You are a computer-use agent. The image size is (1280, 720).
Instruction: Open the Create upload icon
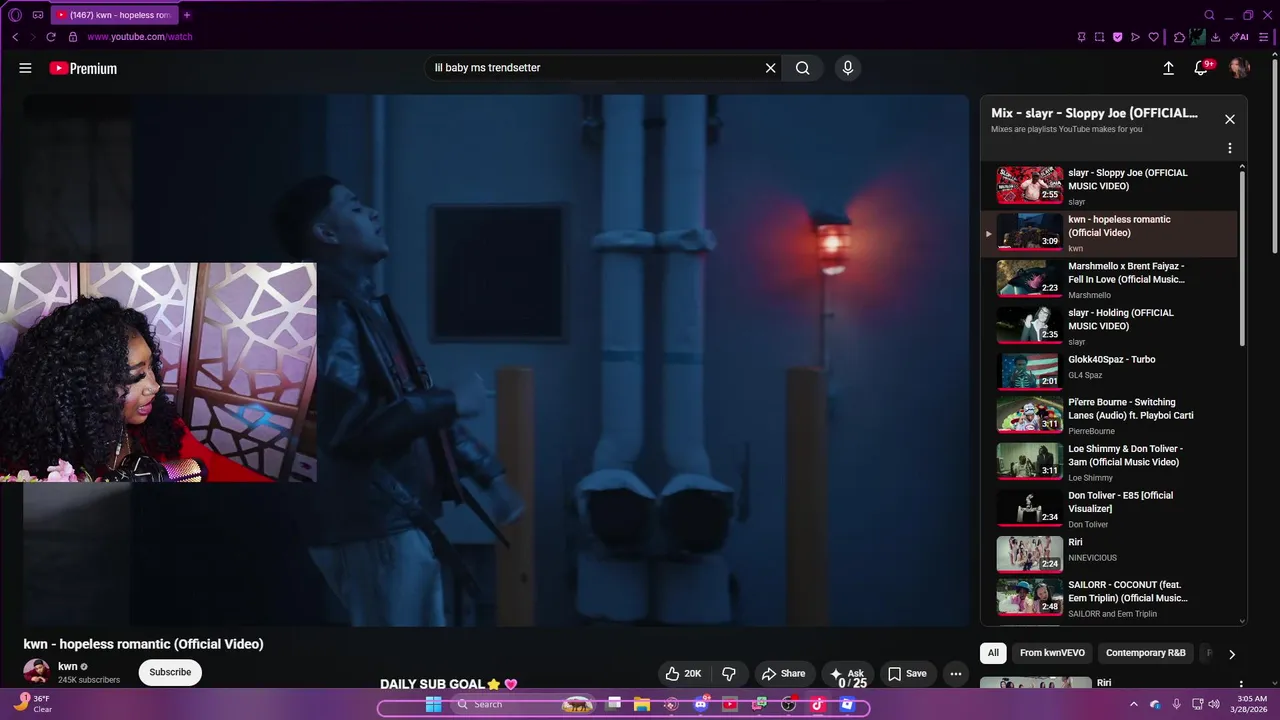(1168, 68)
